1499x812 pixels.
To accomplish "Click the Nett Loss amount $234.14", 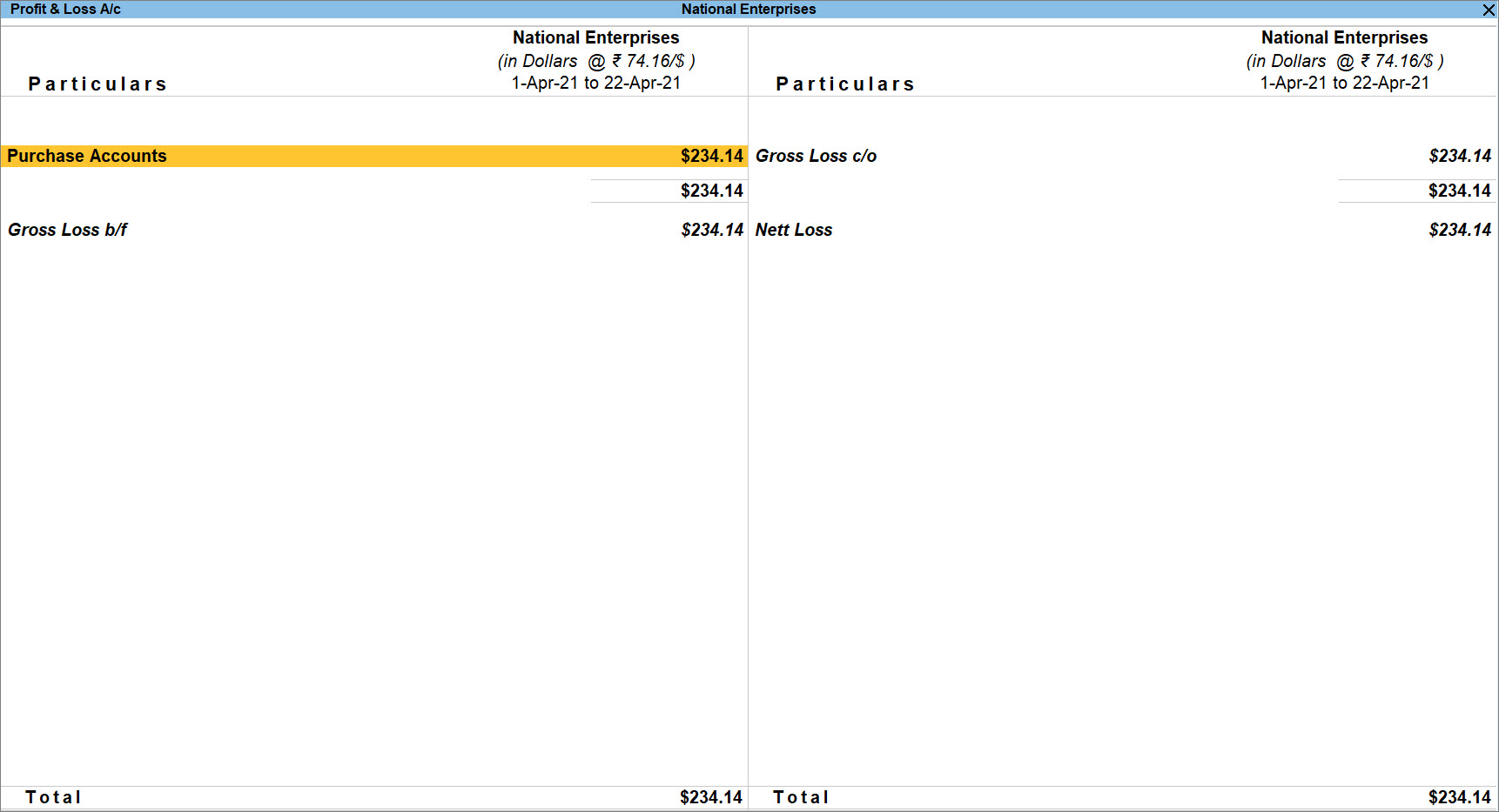I will (x=1459, y=230).
